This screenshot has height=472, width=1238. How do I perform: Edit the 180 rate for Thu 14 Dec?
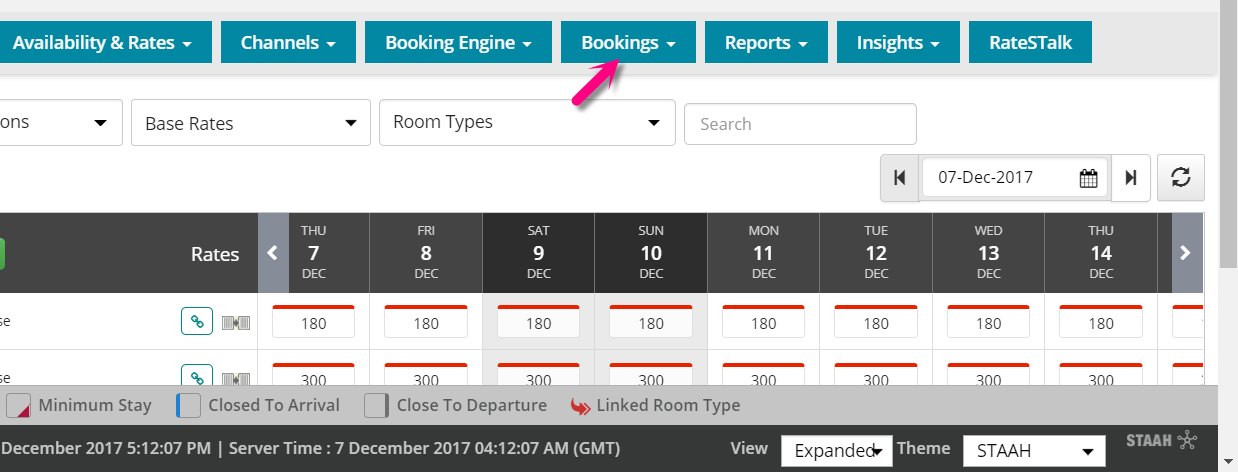tap(1101, 323)
